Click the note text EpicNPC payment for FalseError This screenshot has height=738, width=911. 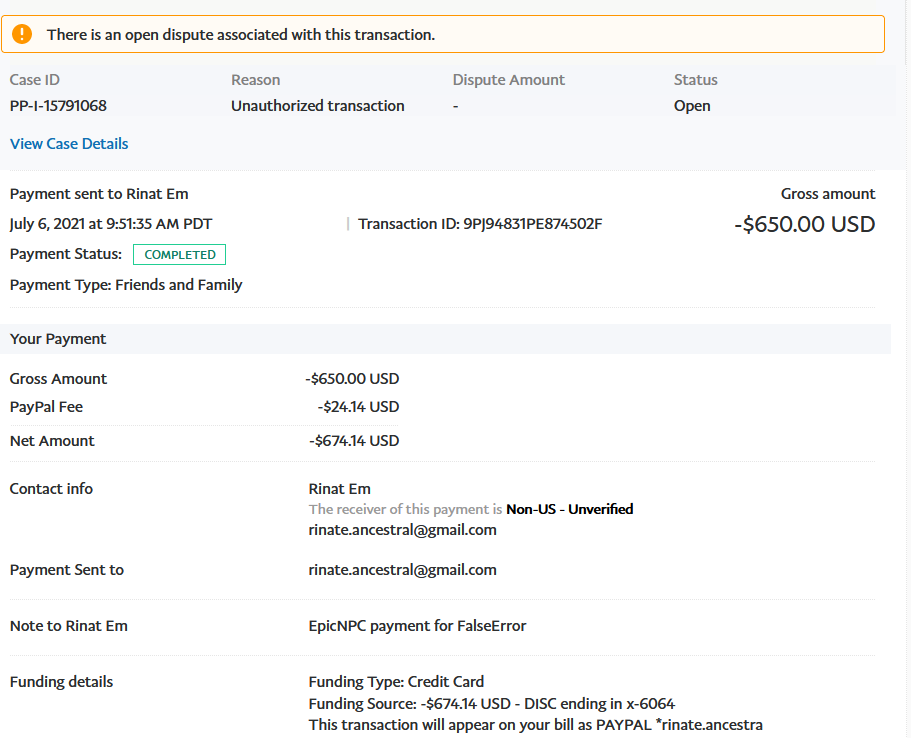tap(417, 626)
